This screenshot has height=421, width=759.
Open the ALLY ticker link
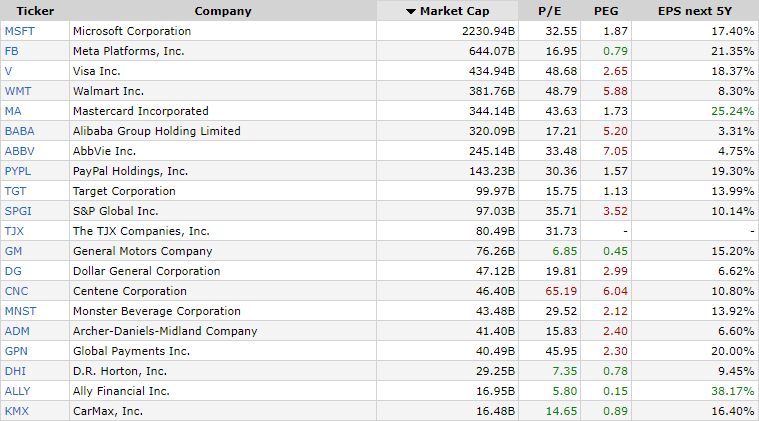tap(17, 391)
